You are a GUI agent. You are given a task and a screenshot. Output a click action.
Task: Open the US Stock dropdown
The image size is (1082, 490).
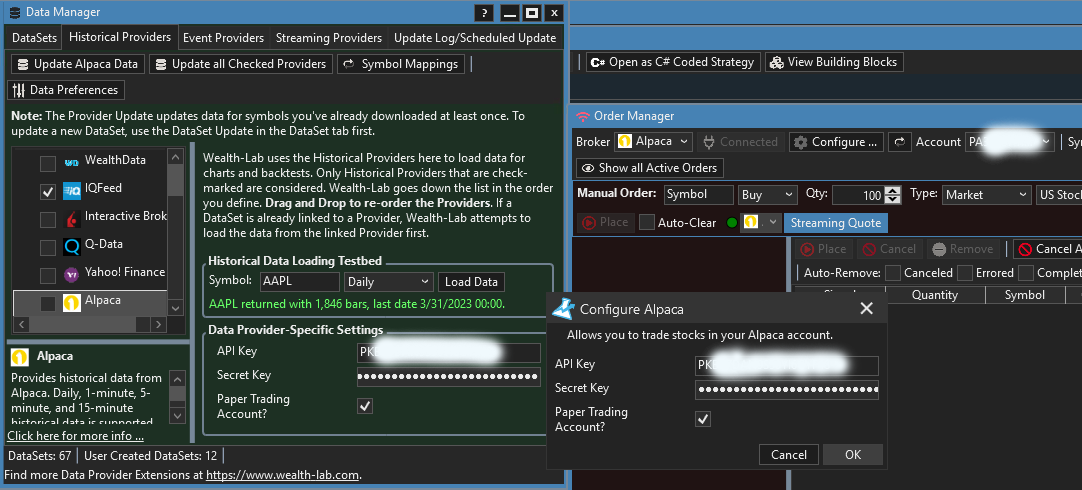[x=1059, y=195]
